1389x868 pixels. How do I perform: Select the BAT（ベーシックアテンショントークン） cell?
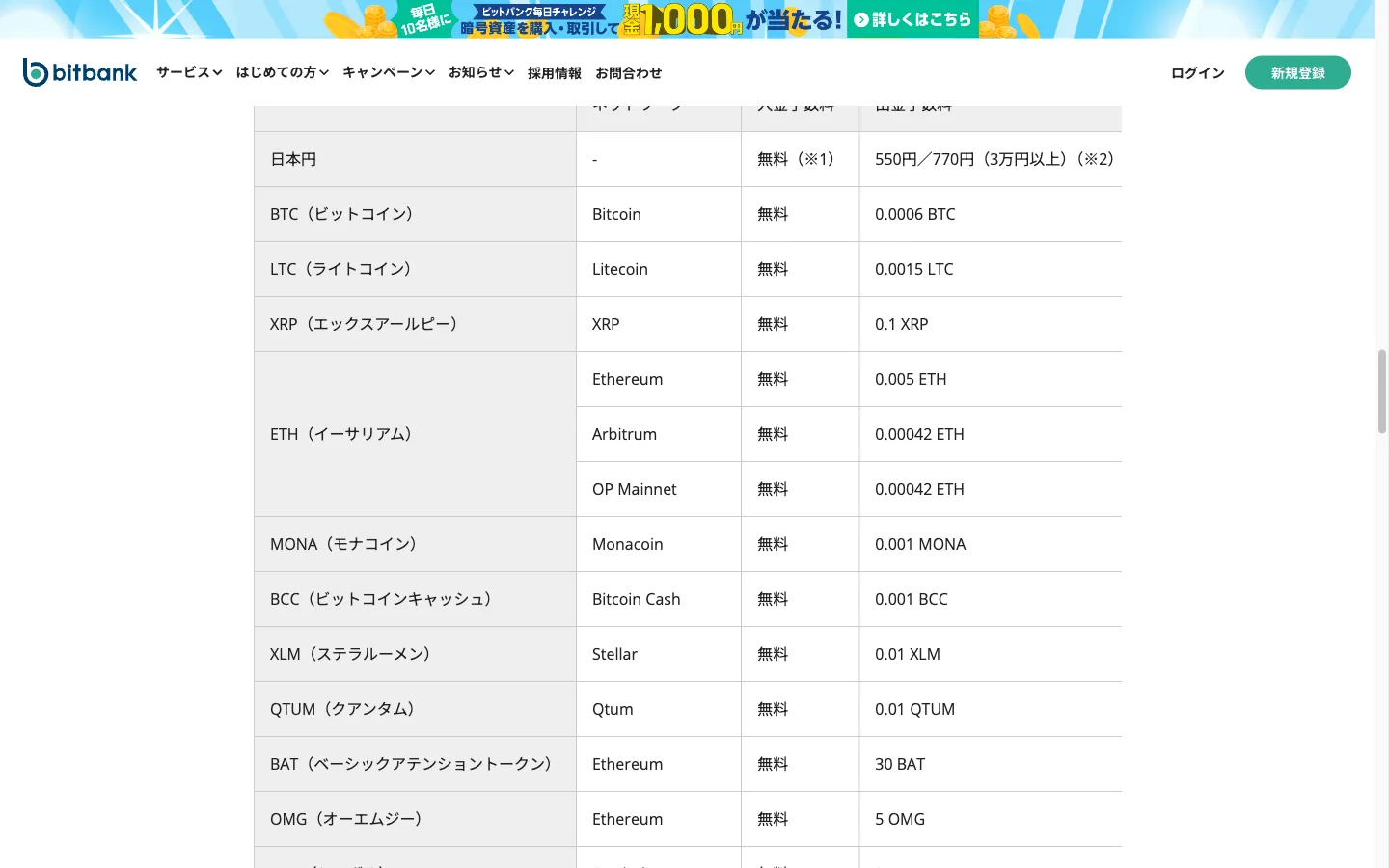pos(416,764)
